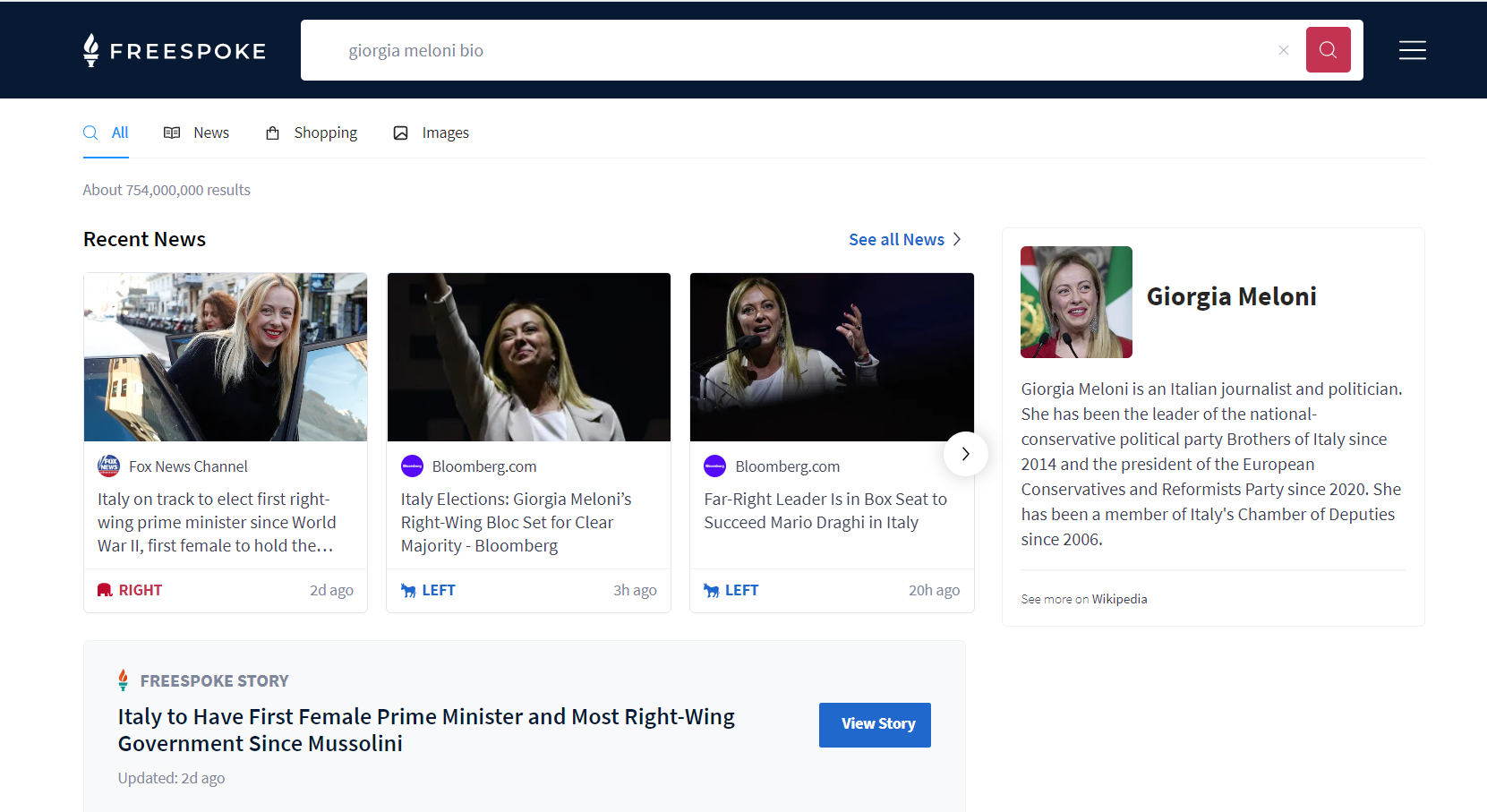Switch to the News tab

pyautogui.click(x=196, y=132)
